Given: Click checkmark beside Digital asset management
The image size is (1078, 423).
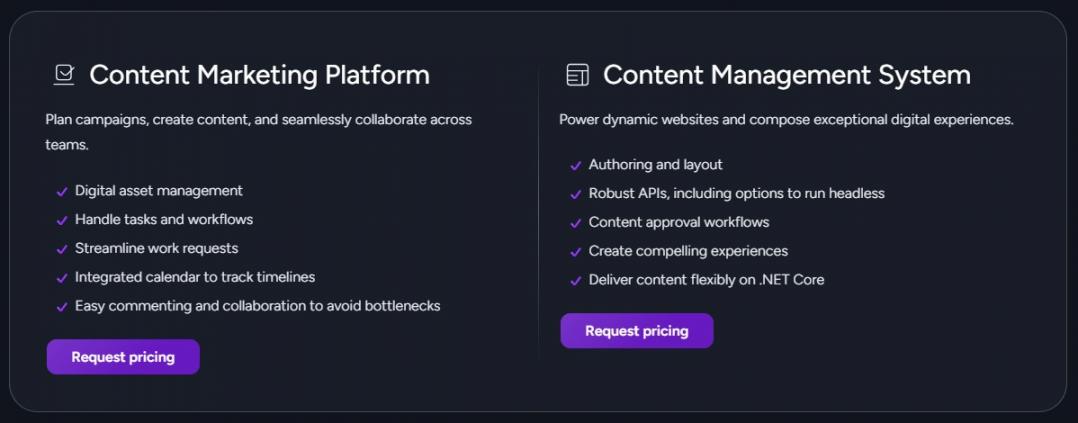Looking at the screenshot, I should click(x=62, y=192).
